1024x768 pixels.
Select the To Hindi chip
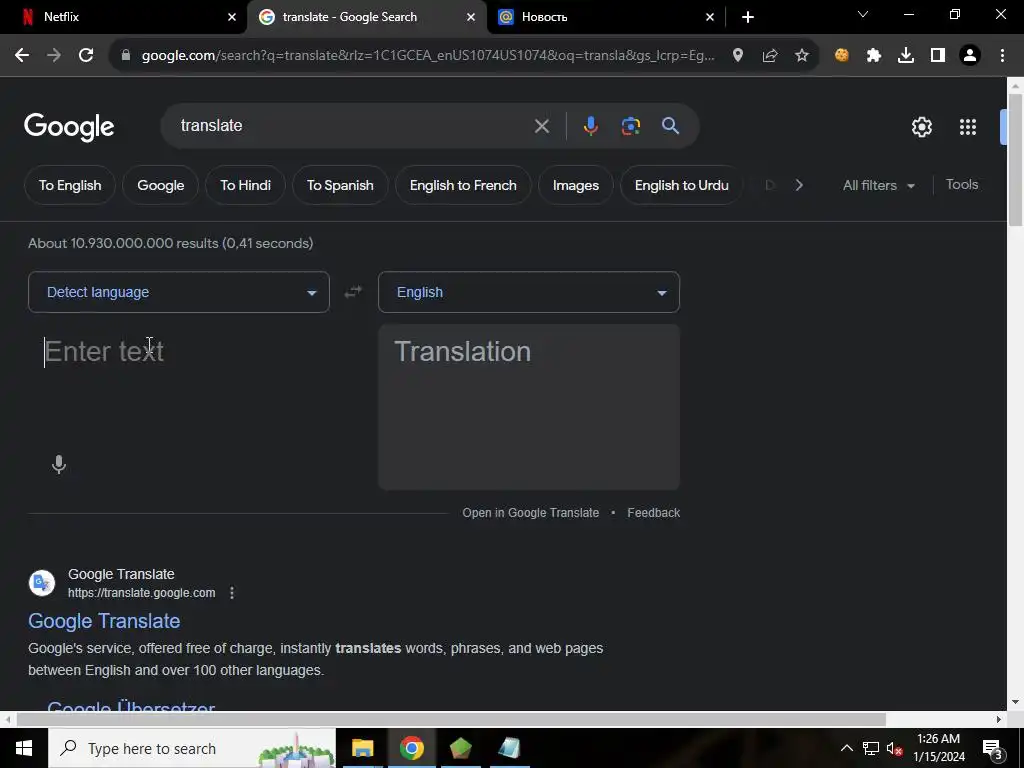(246, 185)
